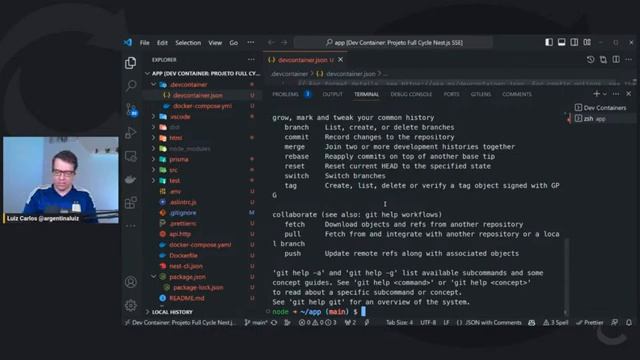The height and width of the screenshot is (360, 640).
Task: Change language mode JSON with Comments
Action: point(489,322)
